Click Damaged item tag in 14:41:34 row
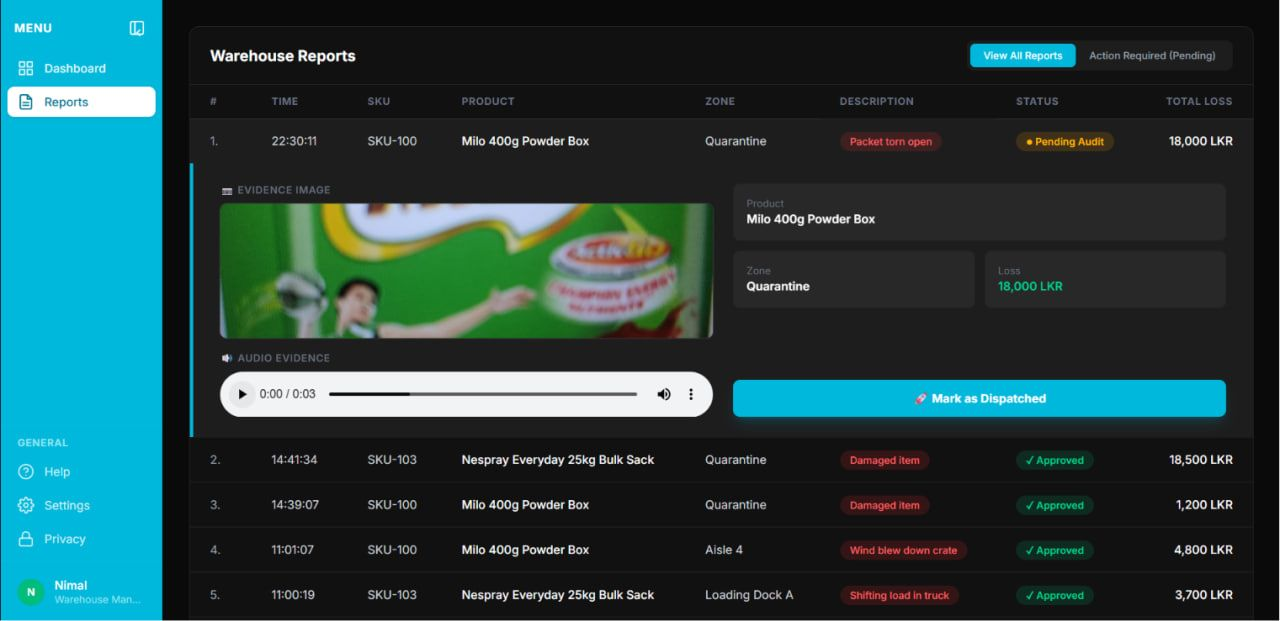 [884, 461]
